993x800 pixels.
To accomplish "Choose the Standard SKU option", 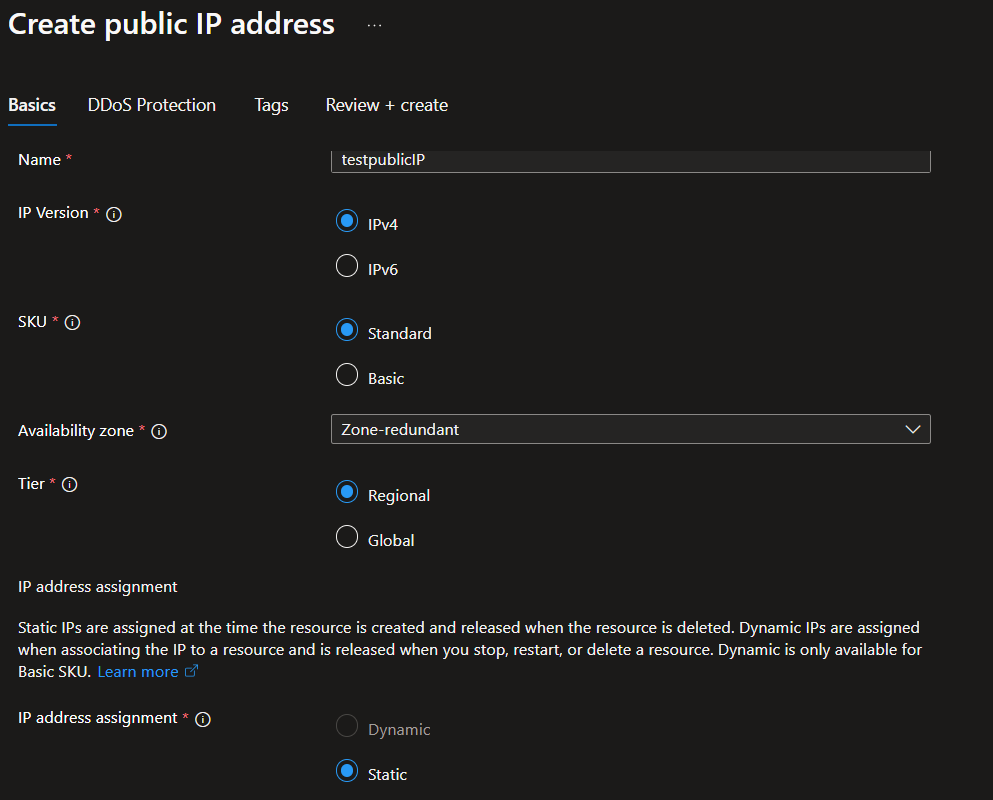I will 346,330.
